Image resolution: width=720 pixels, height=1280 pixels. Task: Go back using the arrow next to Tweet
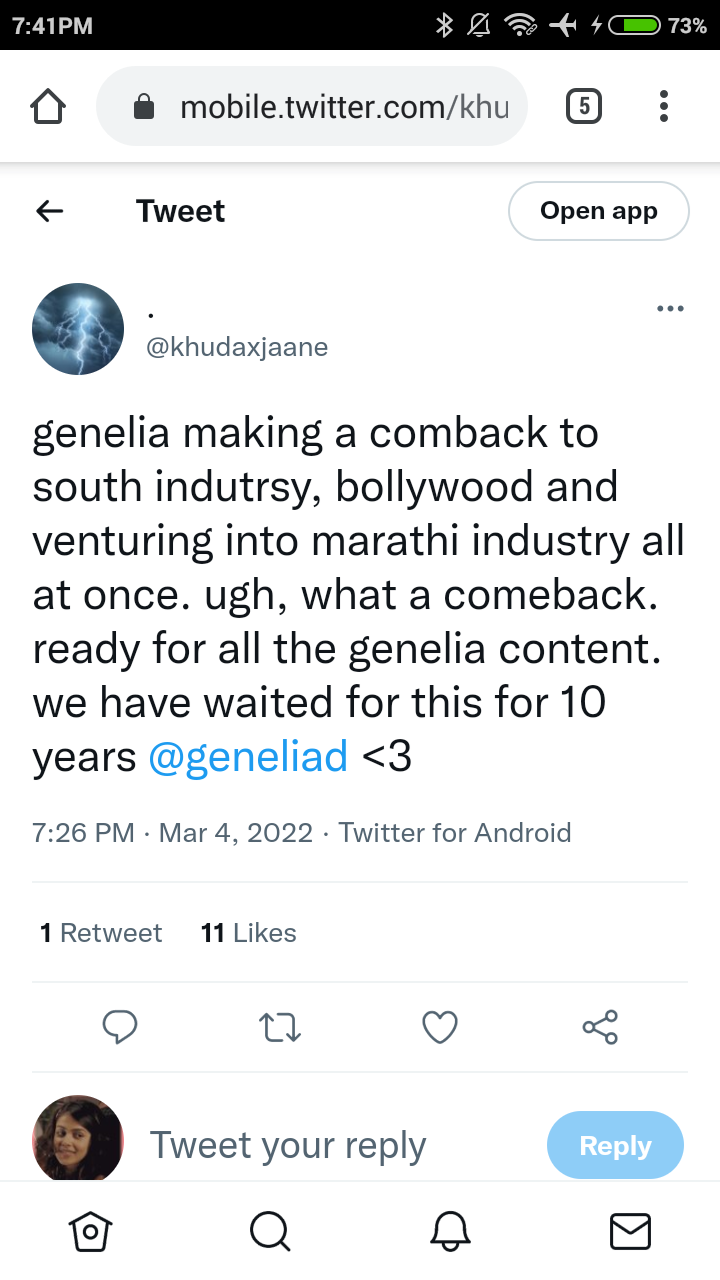point(49,211)
